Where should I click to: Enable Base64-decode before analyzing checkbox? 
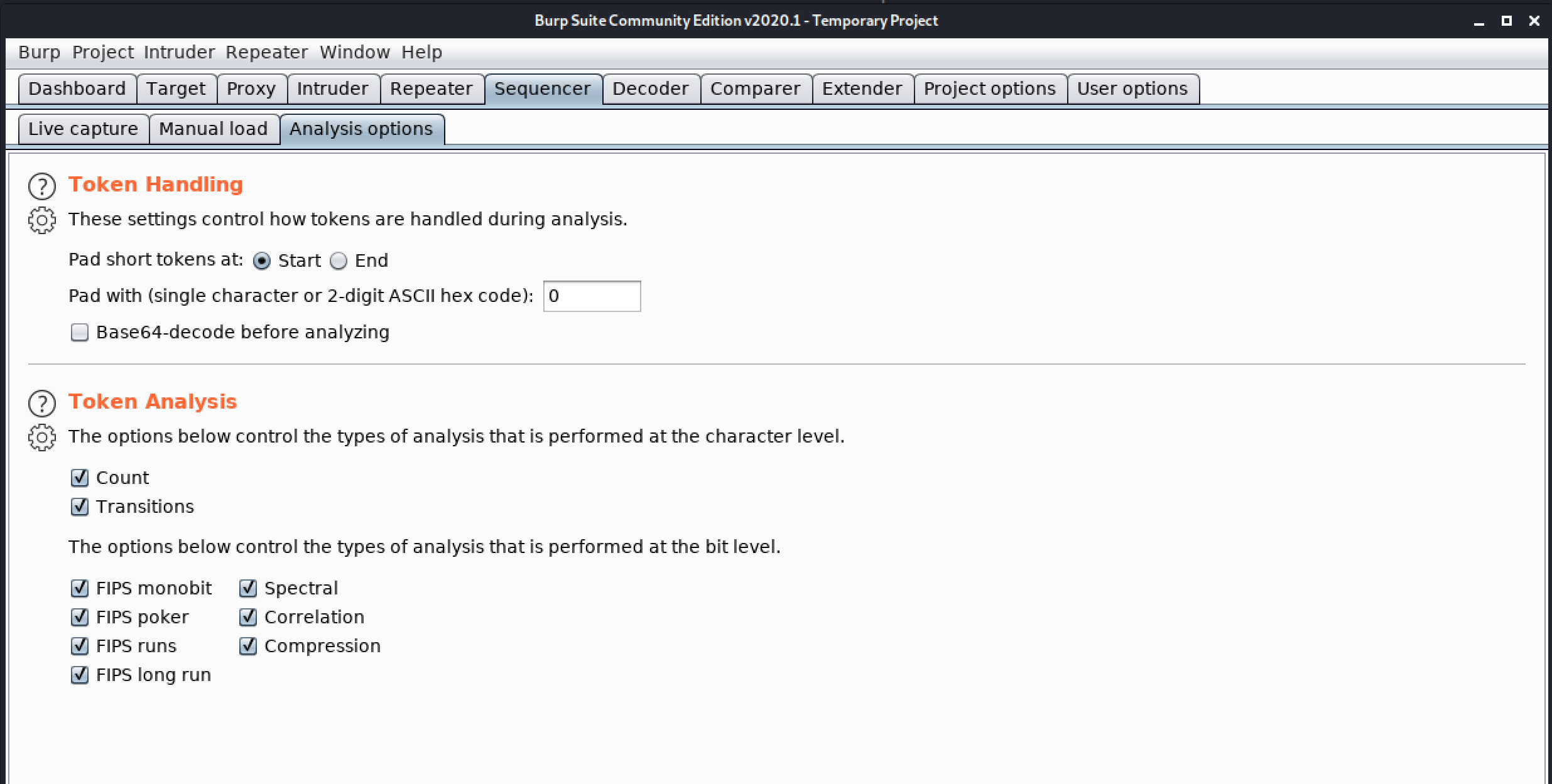click(x=80, y=332)
